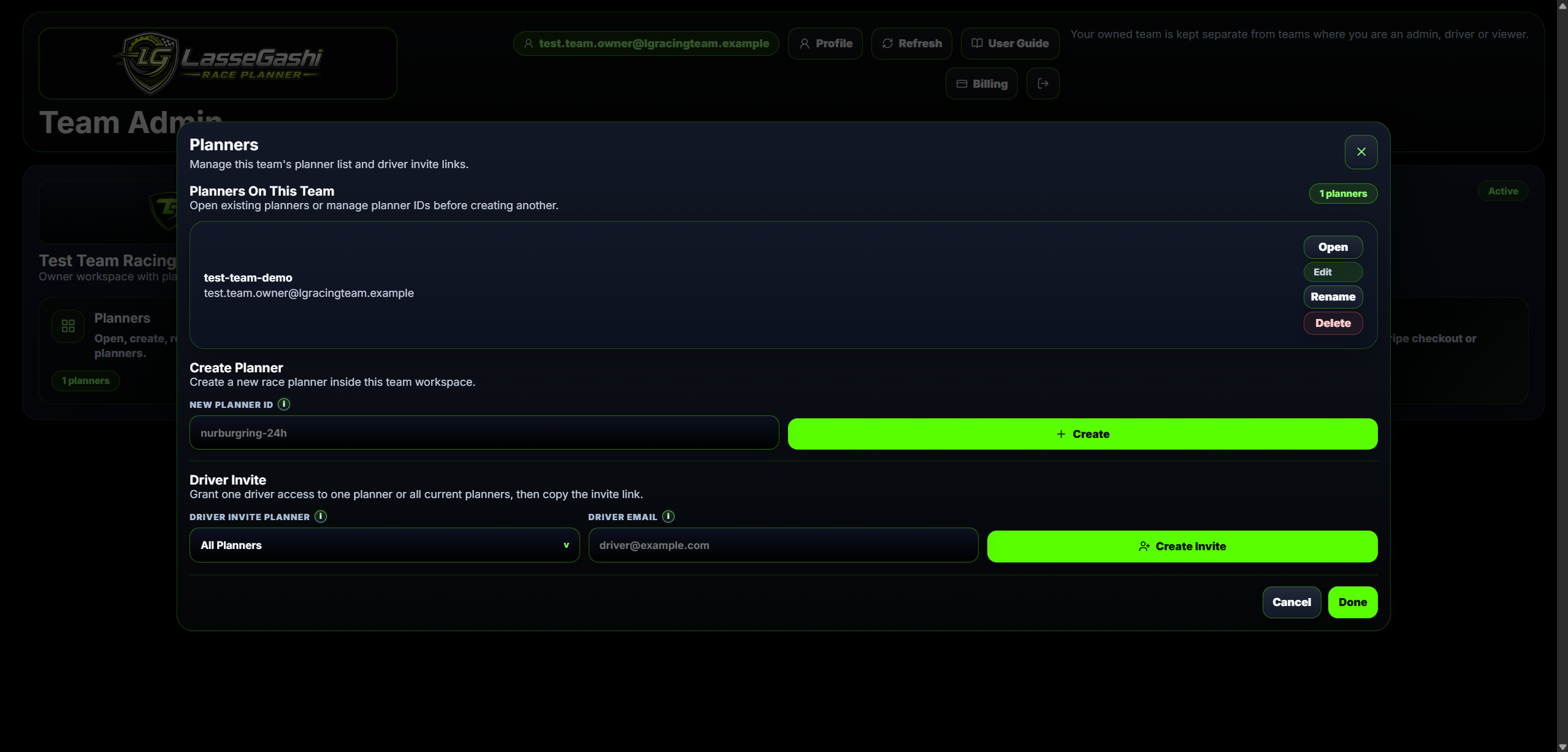Click info icon beside Driver Email
The image size is (1568, 752).
[x=668, y=516]
